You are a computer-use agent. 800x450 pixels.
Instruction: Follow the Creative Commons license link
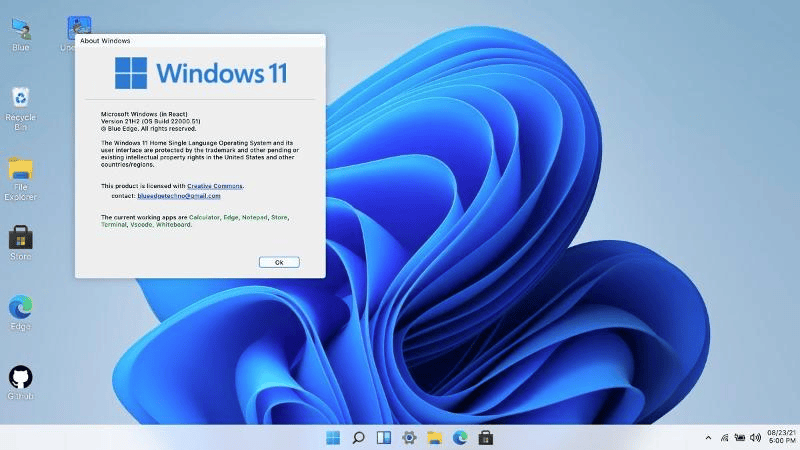[x=215, y=186]
